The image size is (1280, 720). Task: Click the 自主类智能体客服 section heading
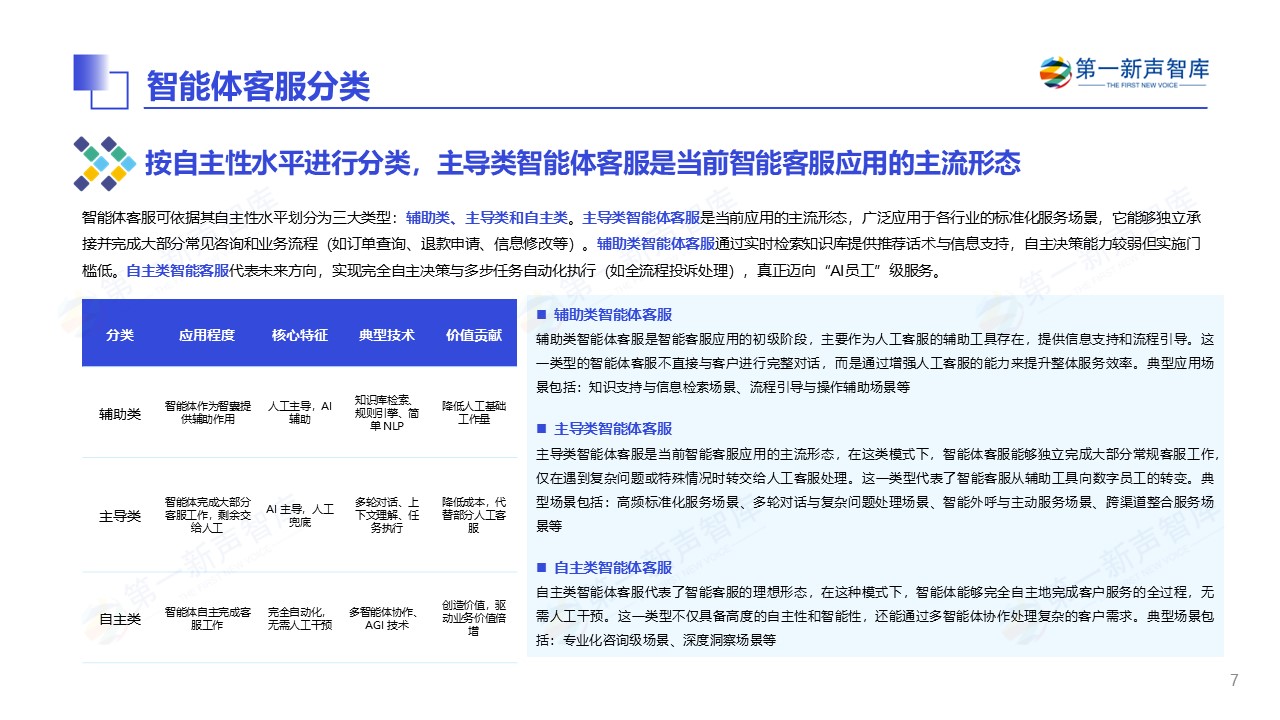[613, 567]
